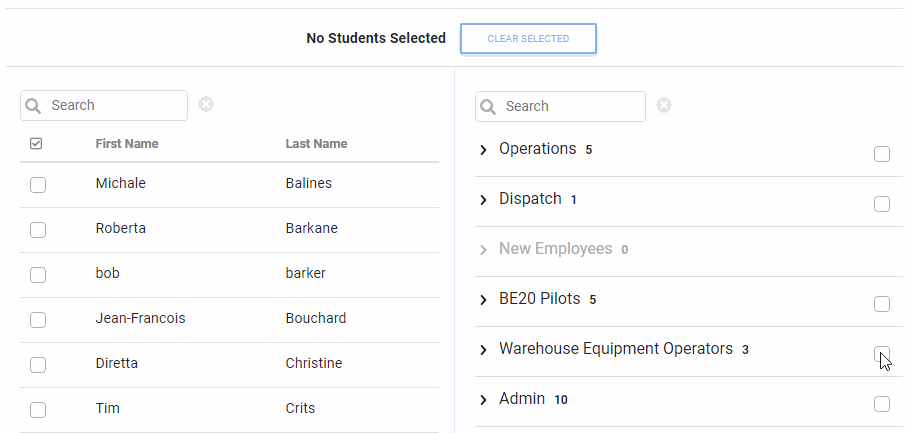909x433 pixels.
Task: Focus the student search input field
Action: tap(115, 106)
